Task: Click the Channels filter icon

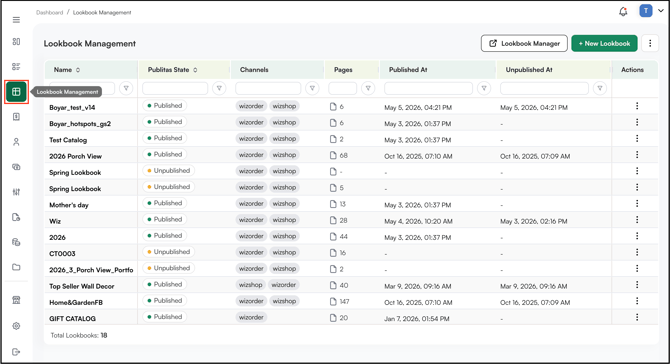Action: coord(312,88)
